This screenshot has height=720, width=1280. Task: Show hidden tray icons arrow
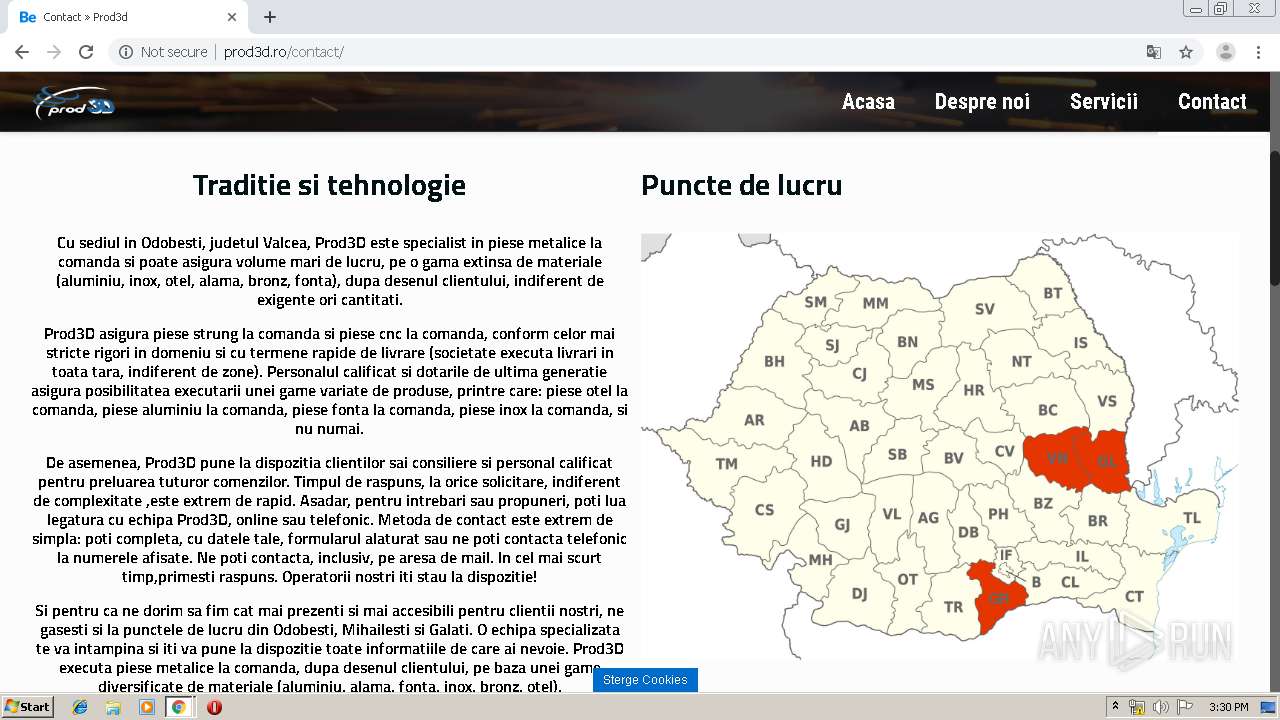coord(1115,707)
